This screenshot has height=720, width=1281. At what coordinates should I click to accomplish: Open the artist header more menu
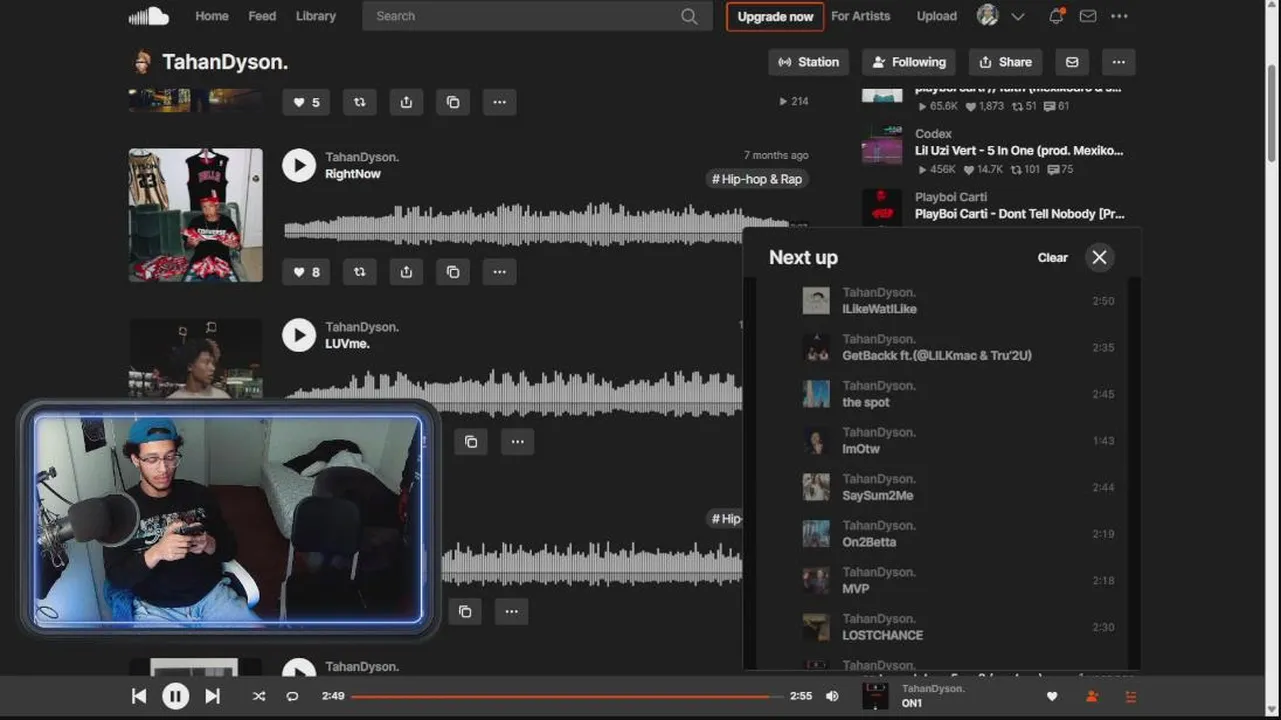coord(1119,62)
